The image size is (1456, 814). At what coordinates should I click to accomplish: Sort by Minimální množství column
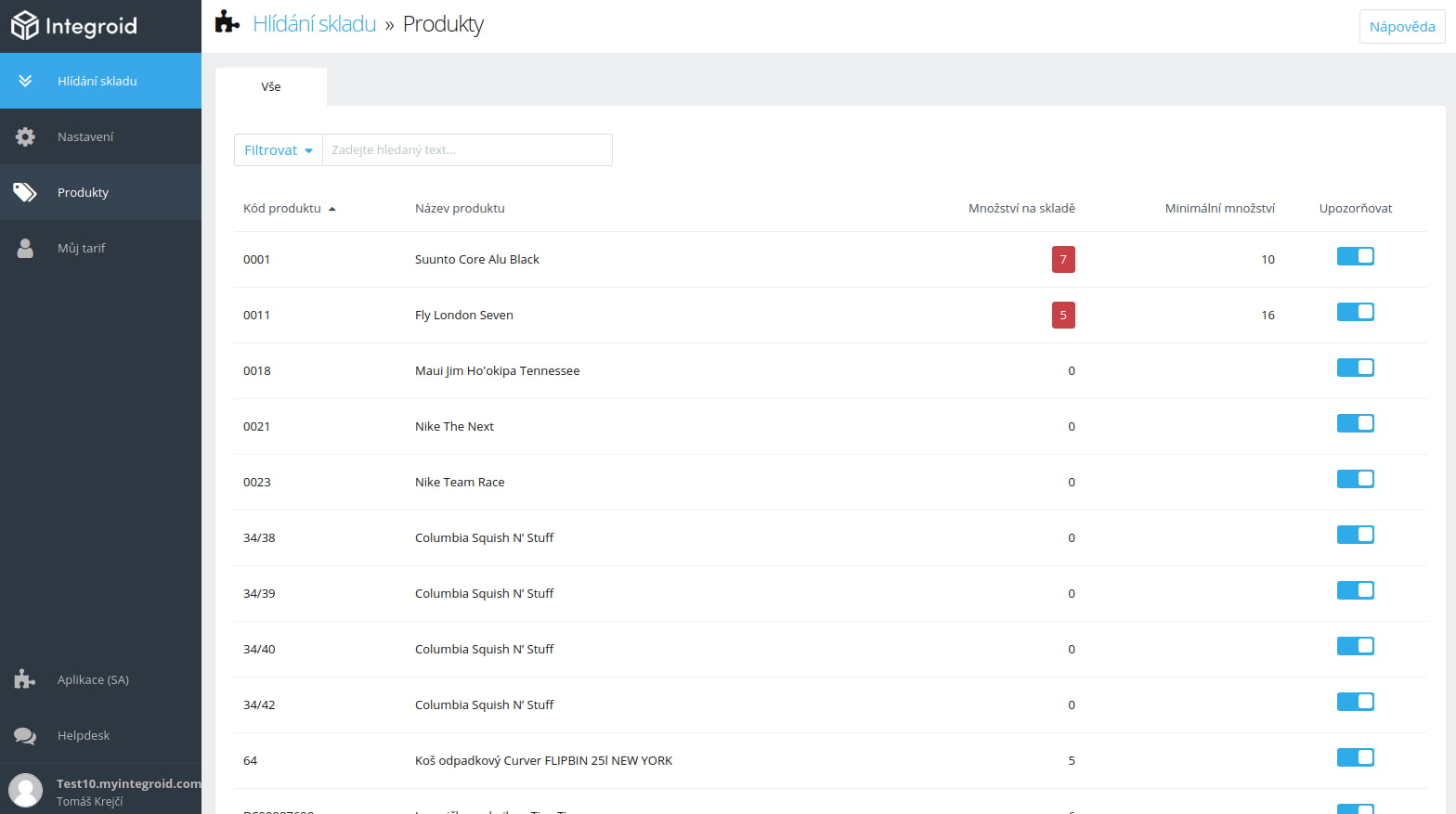click(1220, 208)
